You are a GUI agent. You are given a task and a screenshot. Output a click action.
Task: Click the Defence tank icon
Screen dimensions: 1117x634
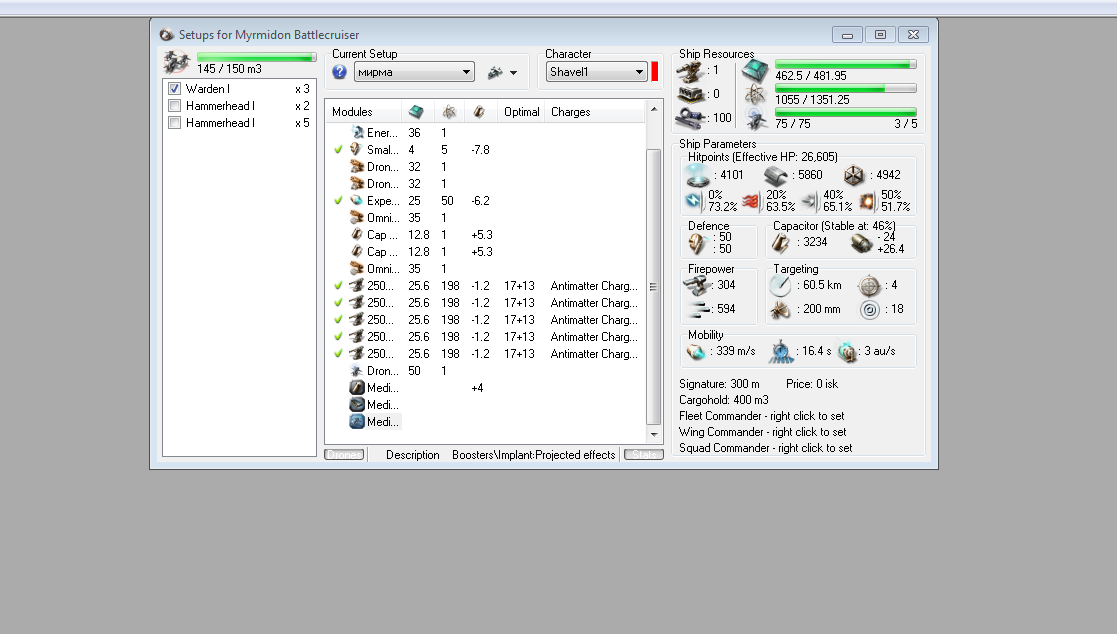tap(697, 244)
